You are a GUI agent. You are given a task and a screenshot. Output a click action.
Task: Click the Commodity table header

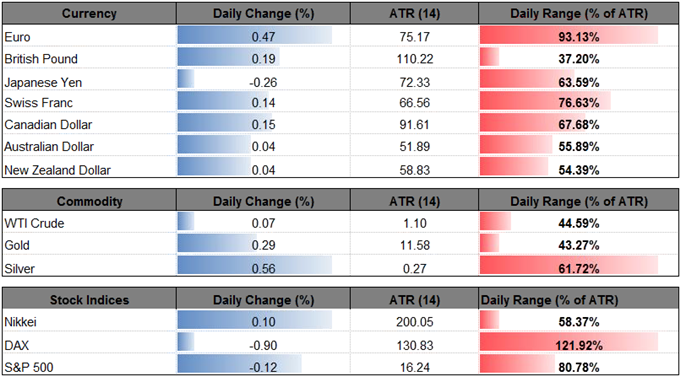[x=89, y=201]
